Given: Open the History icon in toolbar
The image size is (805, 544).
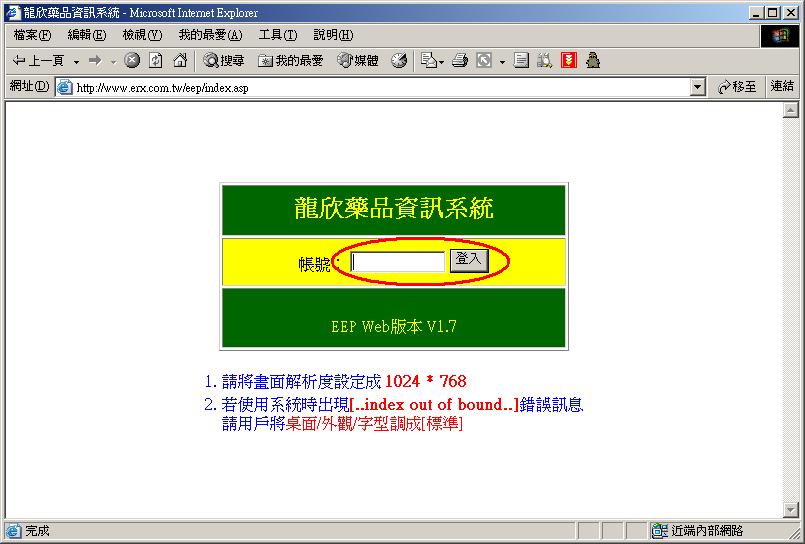Looking at the screenshot, I should click(x=399, y=61).
